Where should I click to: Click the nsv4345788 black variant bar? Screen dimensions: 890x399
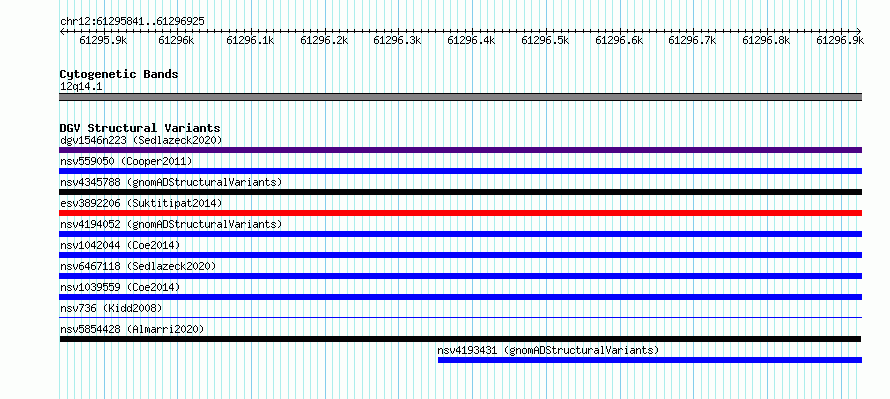[x=460, y=192]
